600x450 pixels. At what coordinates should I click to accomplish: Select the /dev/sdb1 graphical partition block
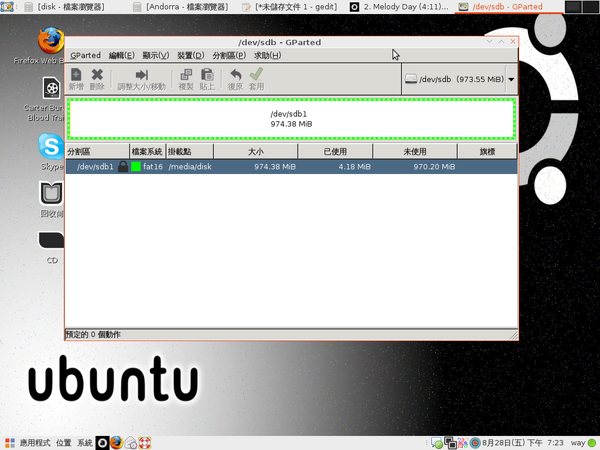click(291, 119)
